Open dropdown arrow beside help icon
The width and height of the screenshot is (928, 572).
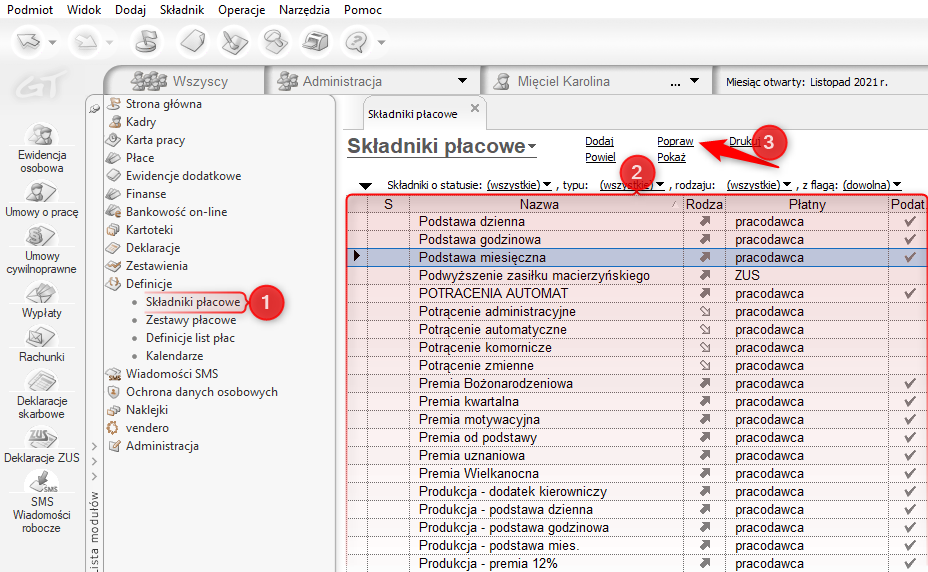[381, 42]
